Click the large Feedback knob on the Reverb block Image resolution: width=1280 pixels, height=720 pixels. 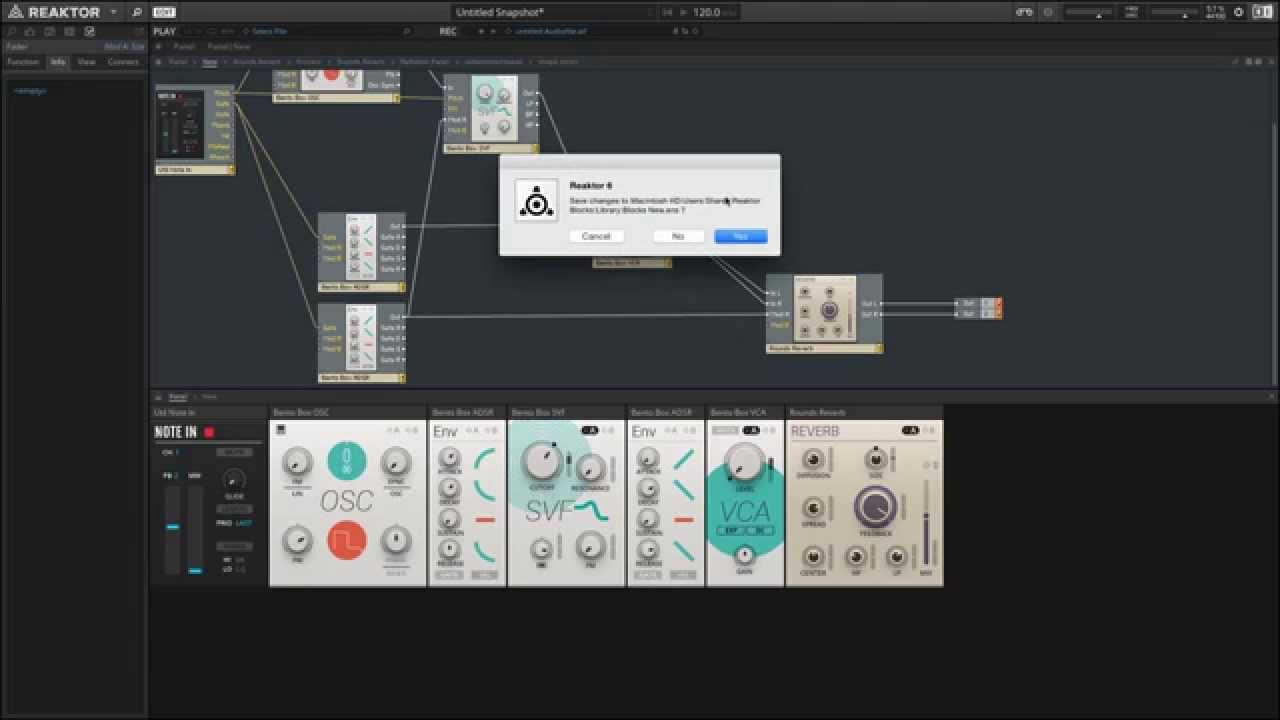(875, 508)
